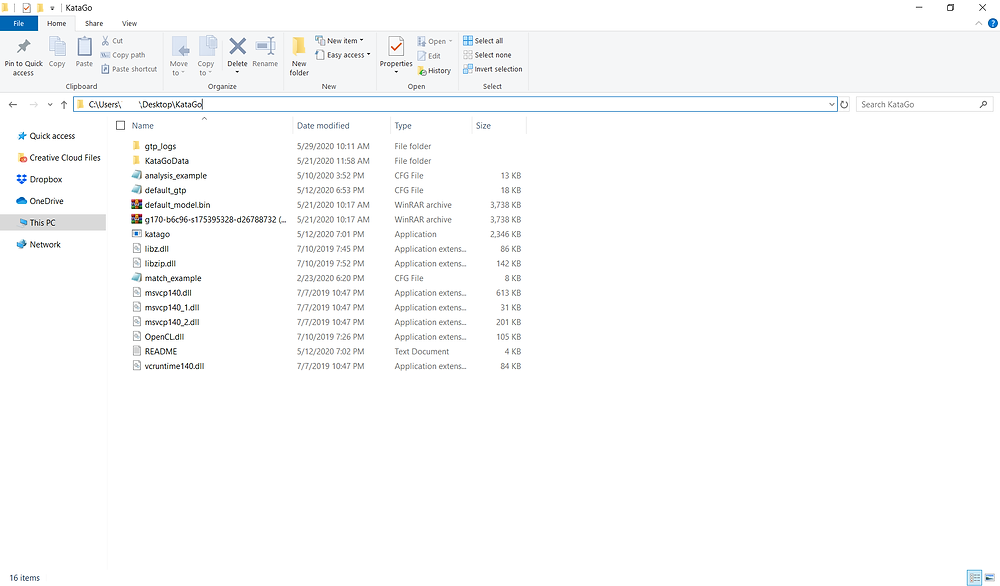Viewport: 1000px width, 586px height.
Task: Click Select none in ribbon
Action: click(x=487, y=55)
